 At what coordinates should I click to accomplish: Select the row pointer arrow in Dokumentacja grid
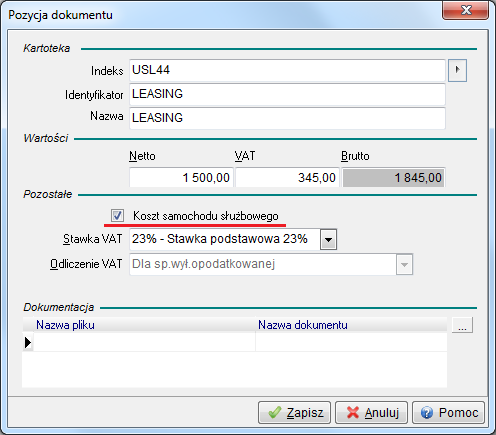[28, 342]
